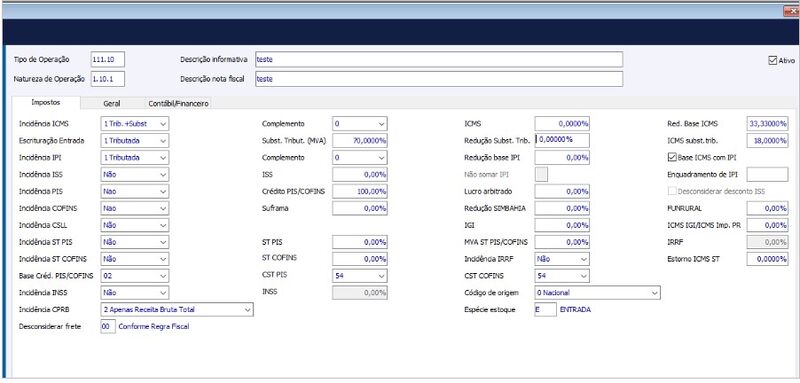The height and width of the screenshot is (383, 800).
Task: Click the ICMS IGI/ICMS Imp. PR field
Action: [x=767, y=225]
